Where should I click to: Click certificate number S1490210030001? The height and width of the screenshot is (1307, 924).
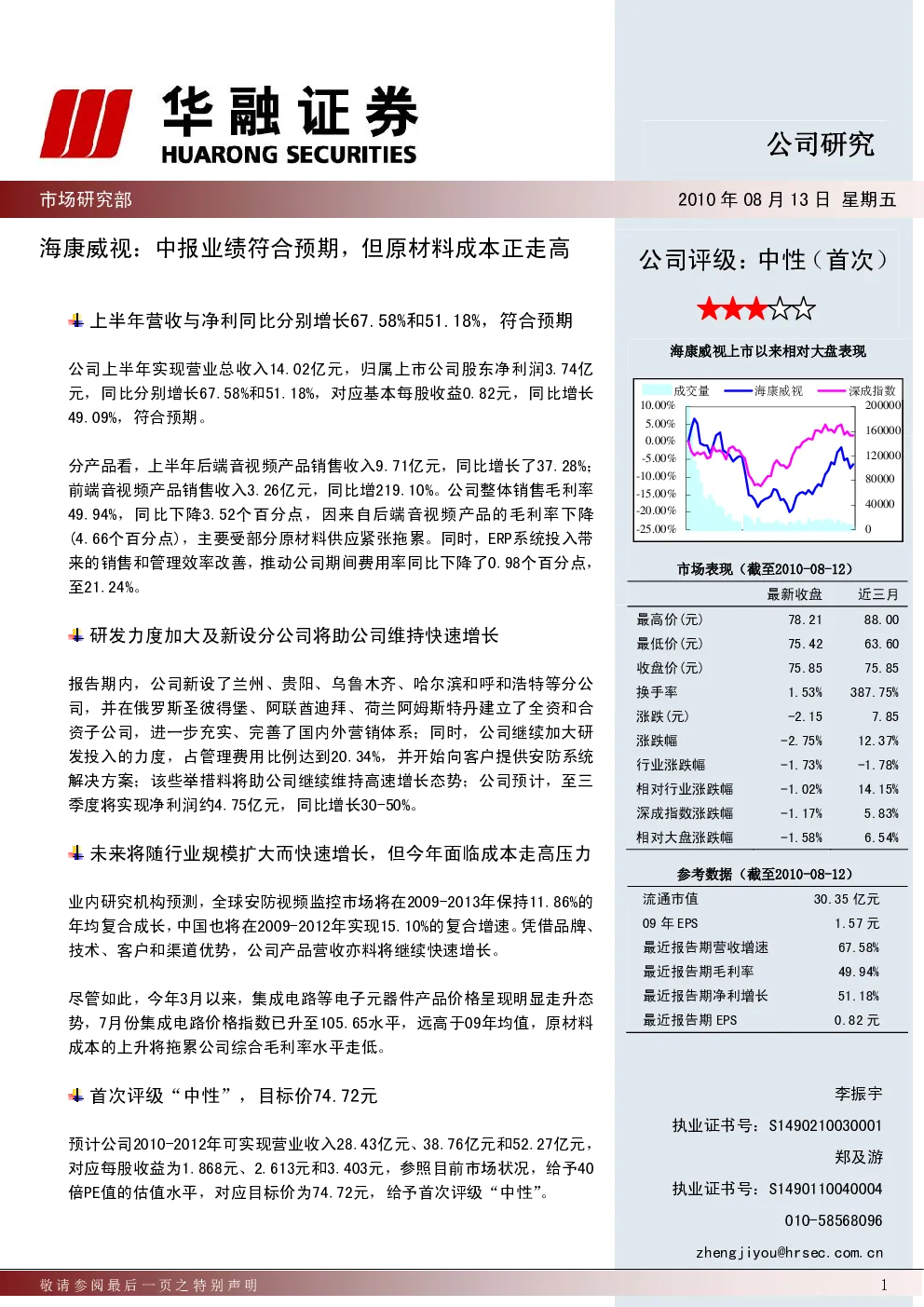(x=825, y=1125)
